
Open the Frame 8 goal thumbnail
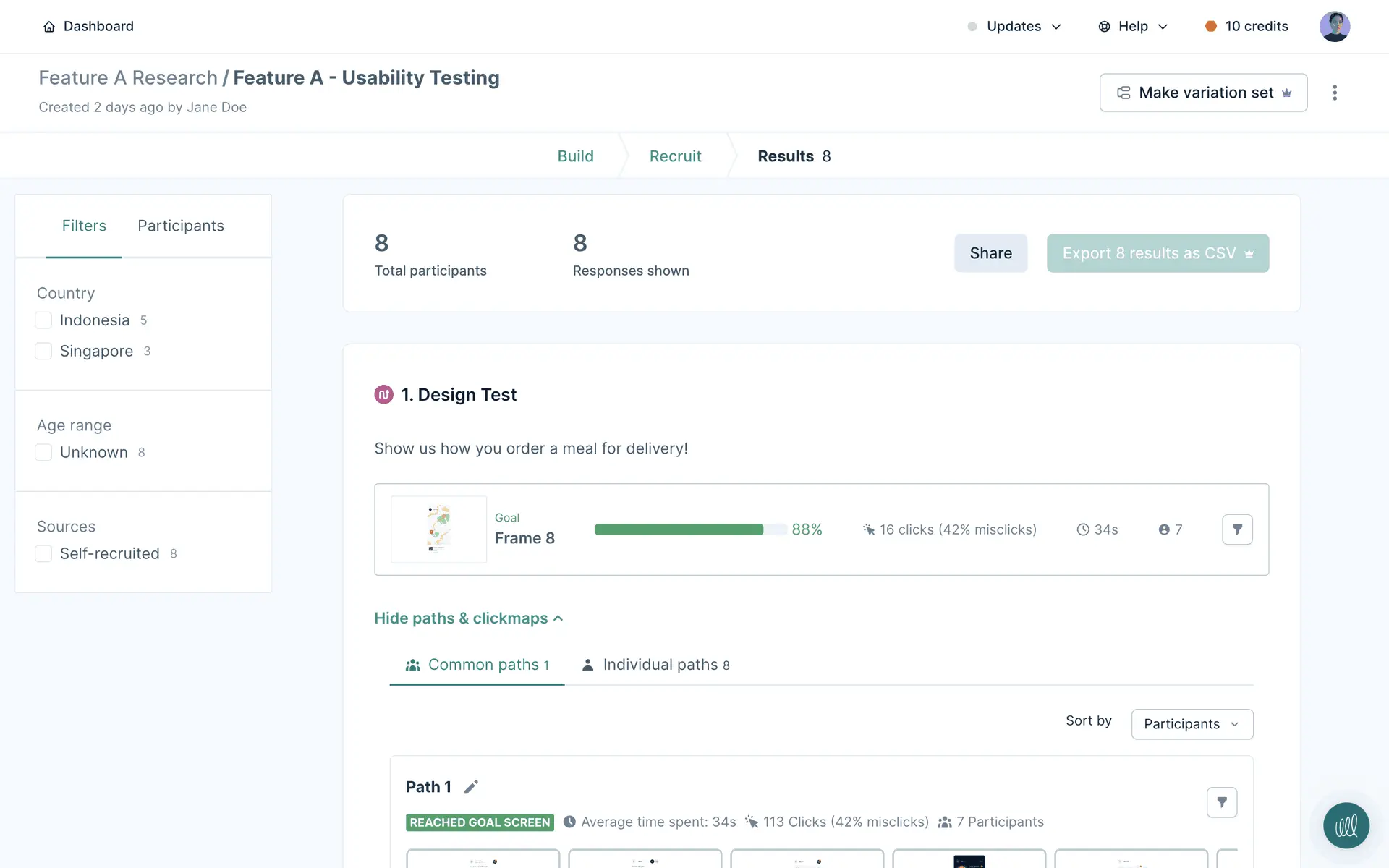point(438,529)
